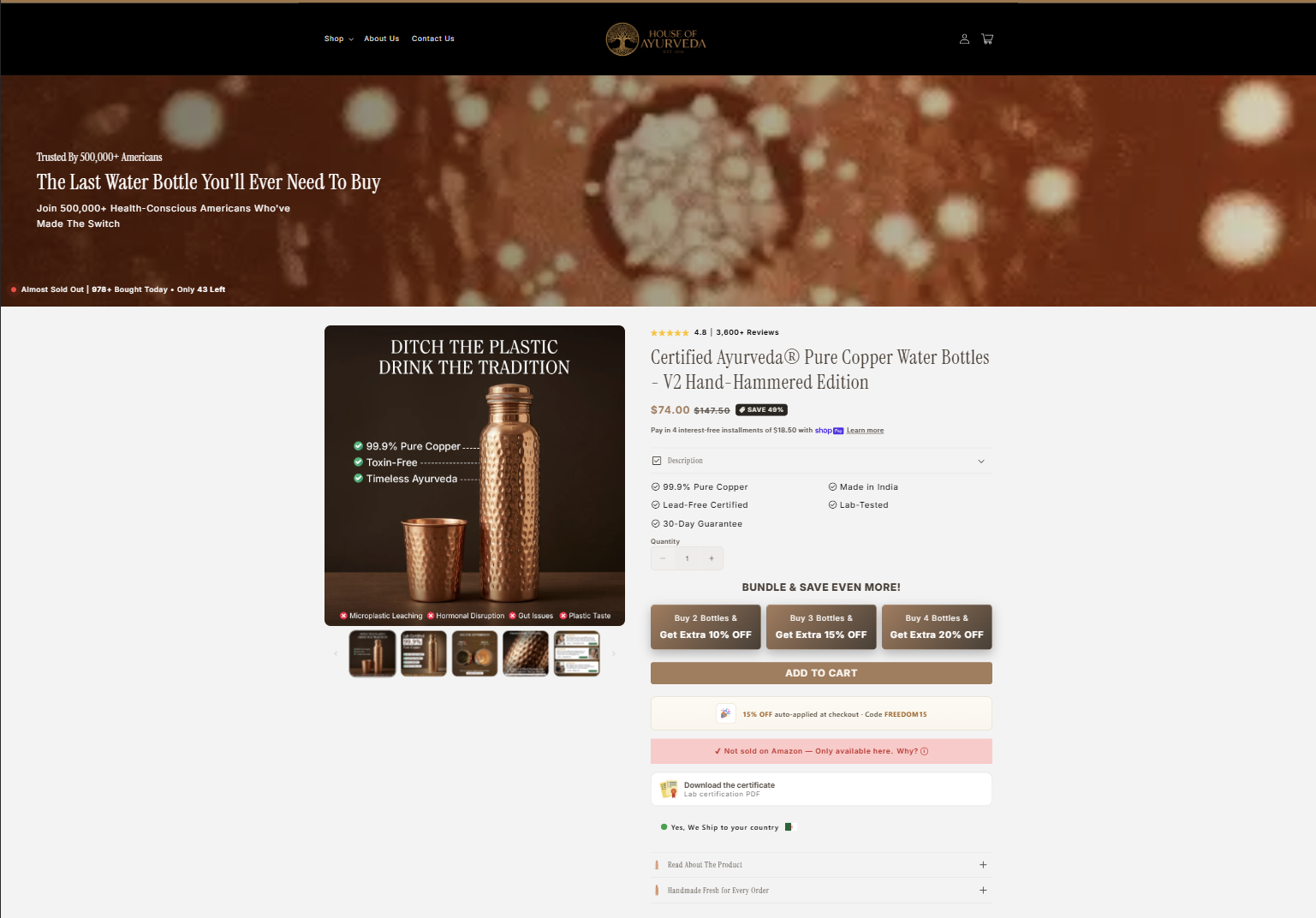Decrease quantity with the minus button
Viewport: 1316px width, 918px height.
pyautogui.click(x=663, y=558)
